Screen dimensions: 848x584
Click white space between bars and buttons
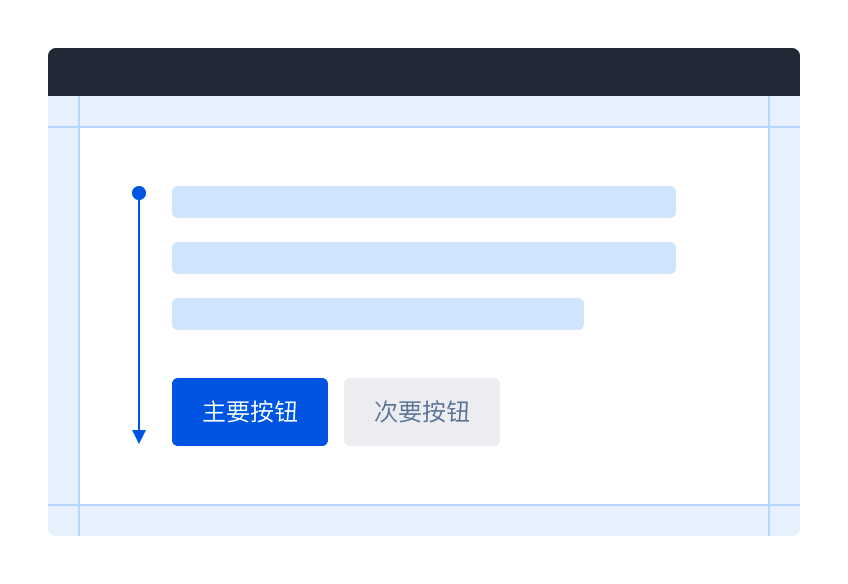424,354
